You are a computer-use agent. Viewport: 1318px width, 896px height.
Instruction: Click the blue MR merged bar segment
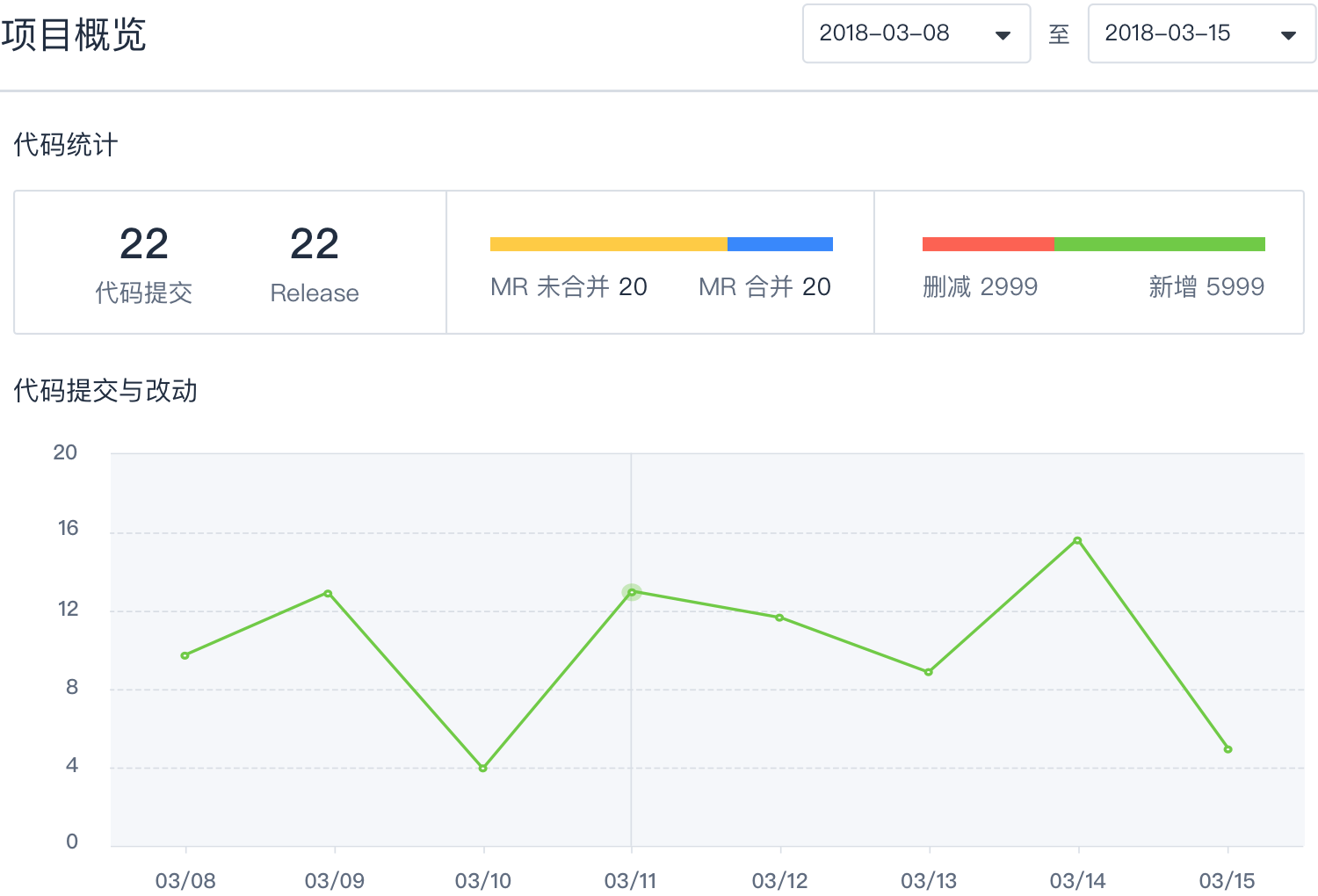click(x=780, y=244)
